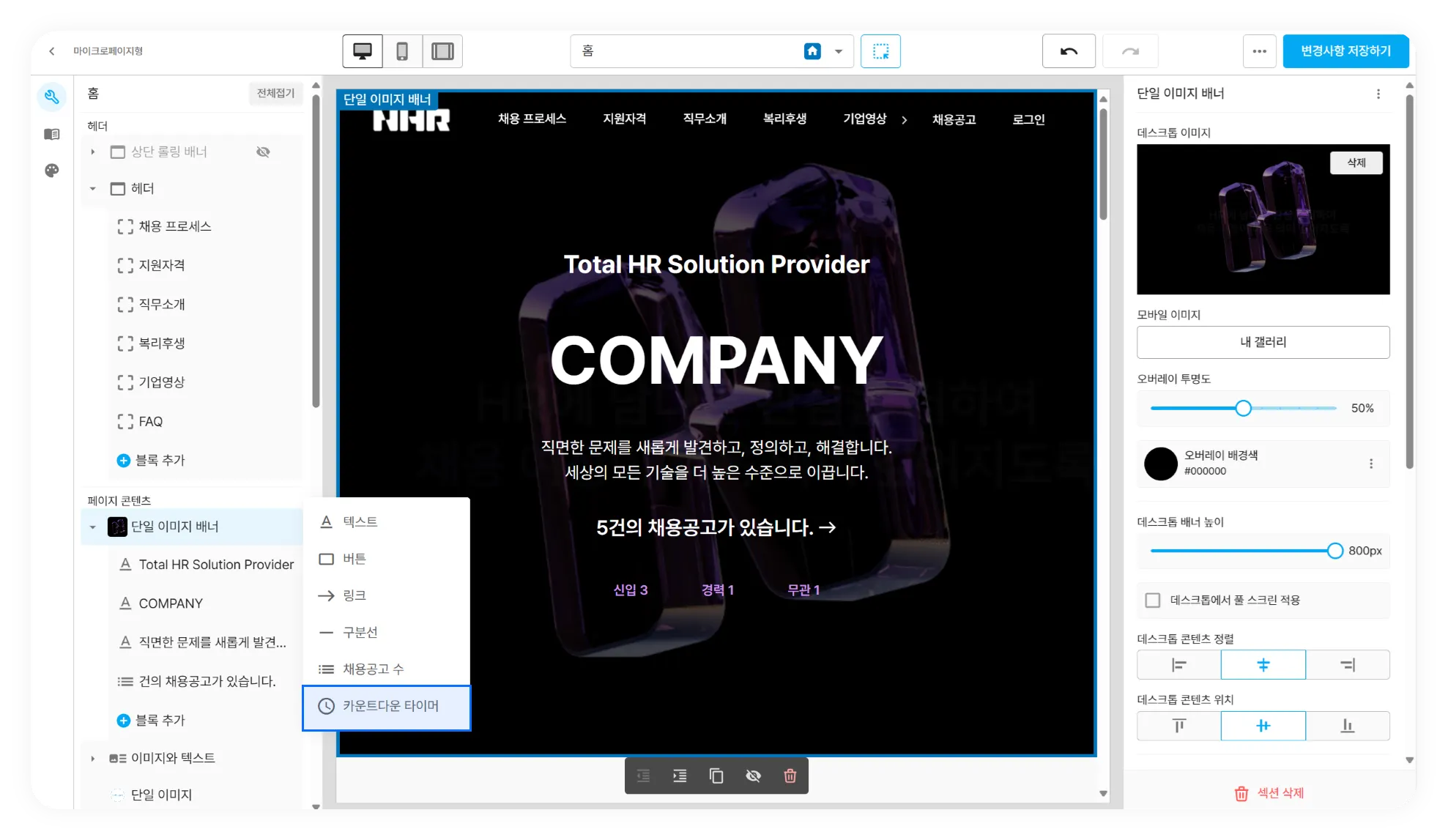Click the red trash icon in floating toolbar

(790, 776)
